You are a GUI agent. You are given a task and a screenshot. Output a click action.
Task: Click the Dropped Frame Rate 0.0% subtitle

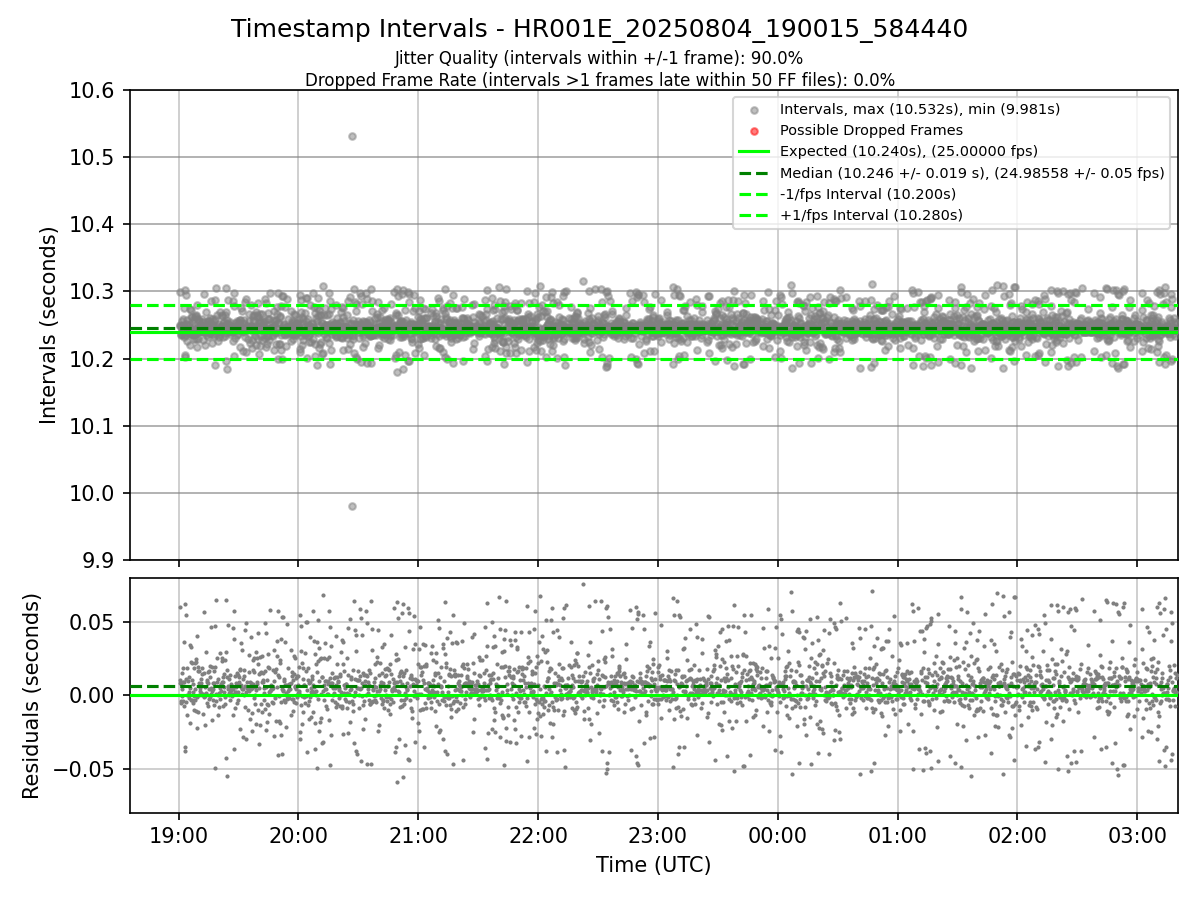point(599,80)
